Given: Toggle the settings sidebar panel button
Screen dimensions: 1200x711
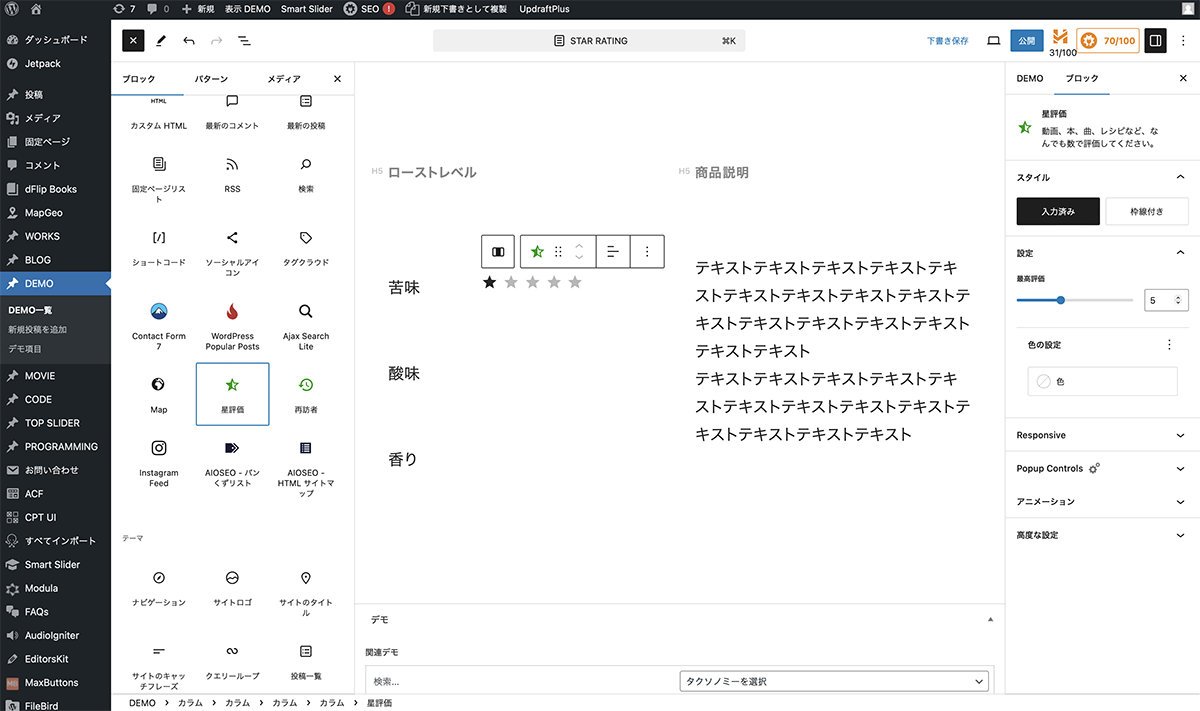Looking at the screenshot, I should coord(1155,41).
